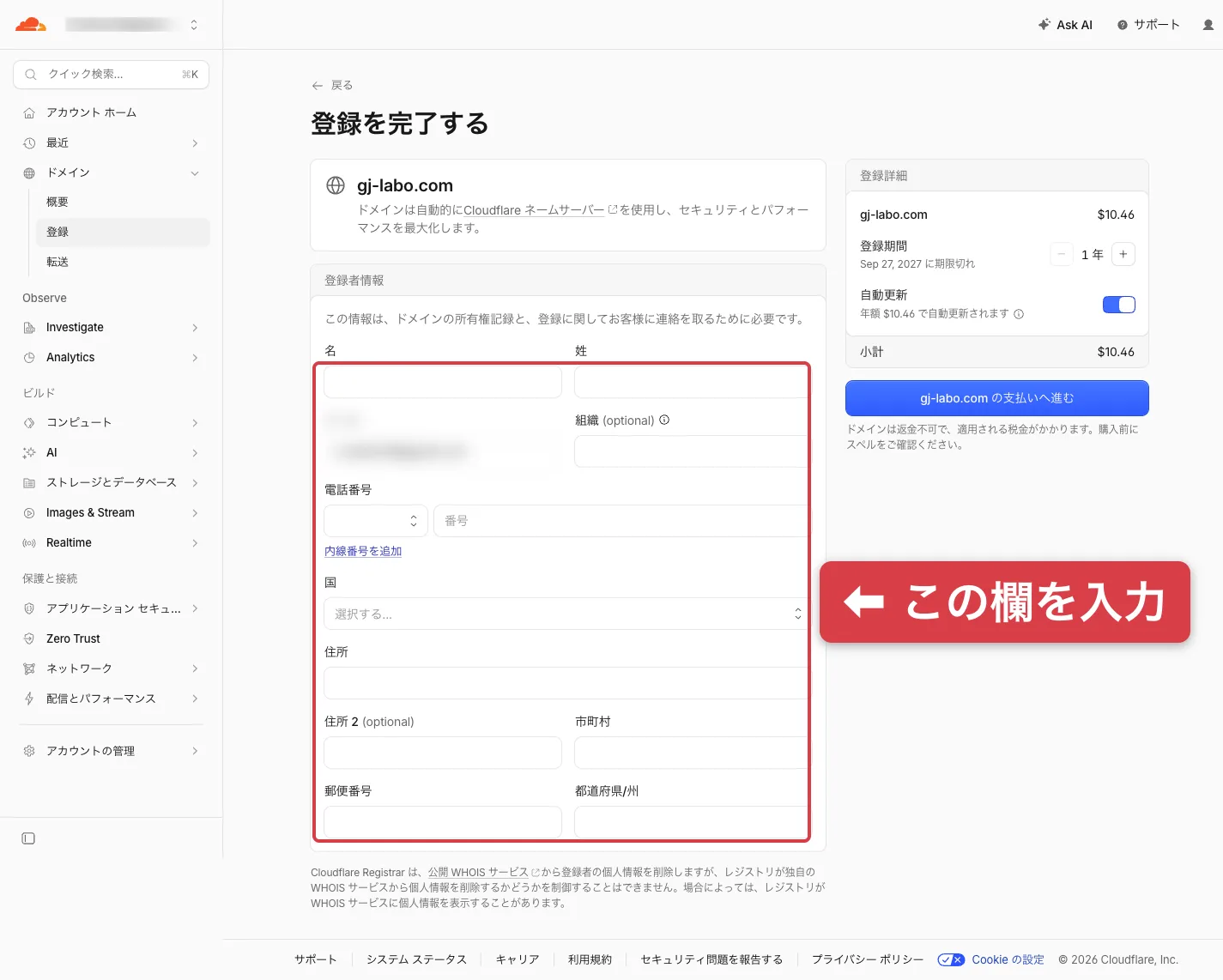
Task: Click the ドメイン globe icon in sidebar
Action: [29, 172]
